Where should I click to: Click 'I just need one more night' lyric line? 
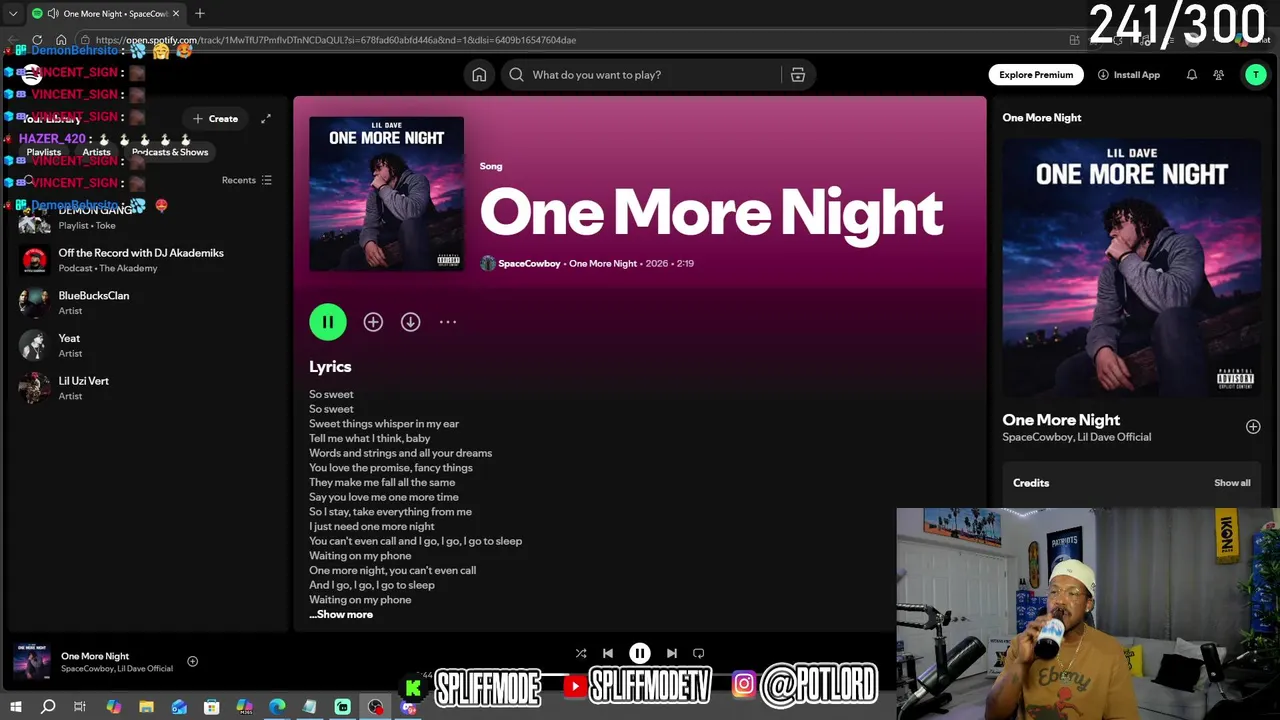click(372, 527)
